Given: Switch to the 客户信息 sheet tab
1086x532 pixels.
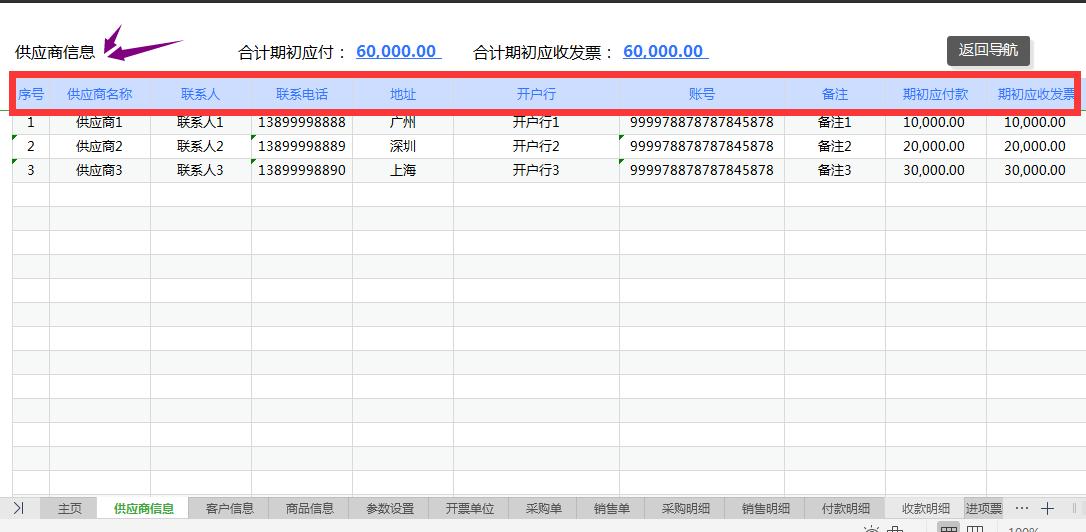Looking at the screenshot, I should point(229,508).
